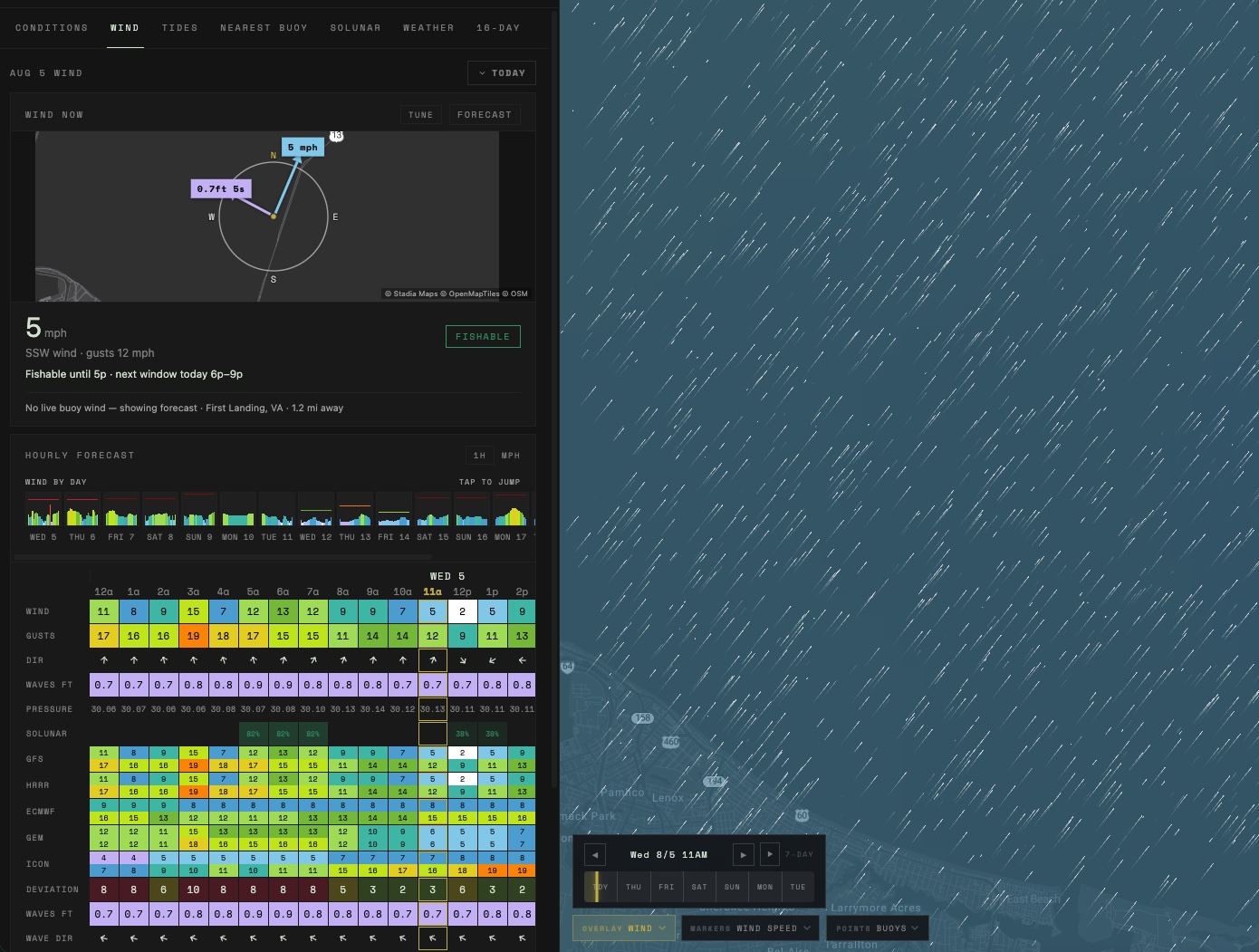Click the blue 5 mph wind arrow label

[303, 147]
